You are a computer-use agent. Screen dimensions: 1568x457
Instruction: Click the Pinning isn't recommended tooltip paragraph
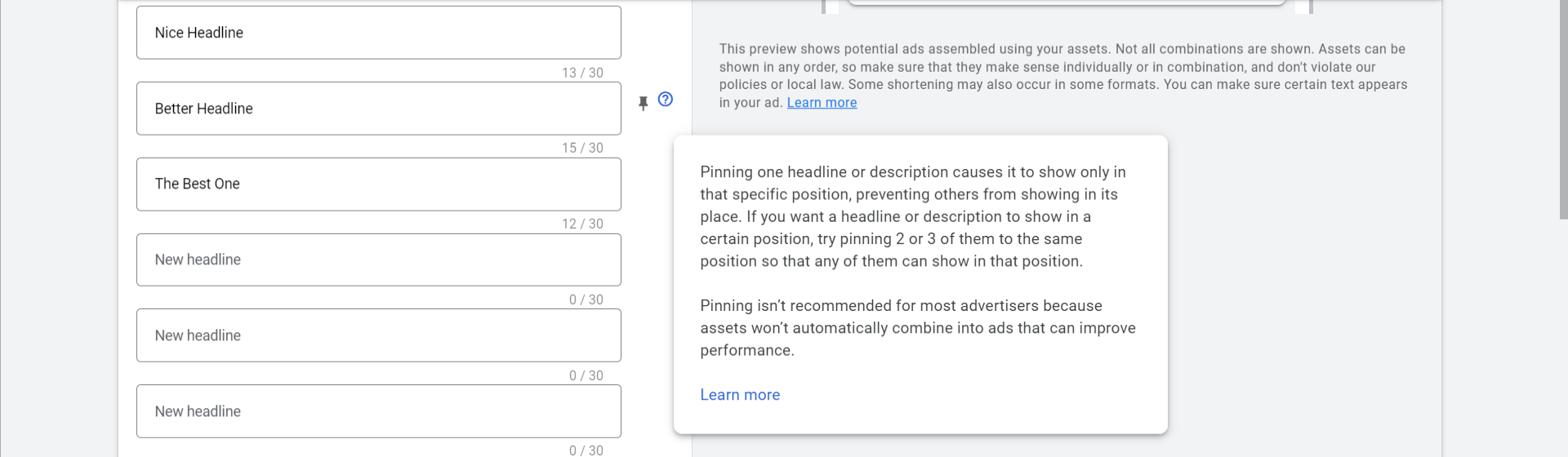[x=918, y=328]
